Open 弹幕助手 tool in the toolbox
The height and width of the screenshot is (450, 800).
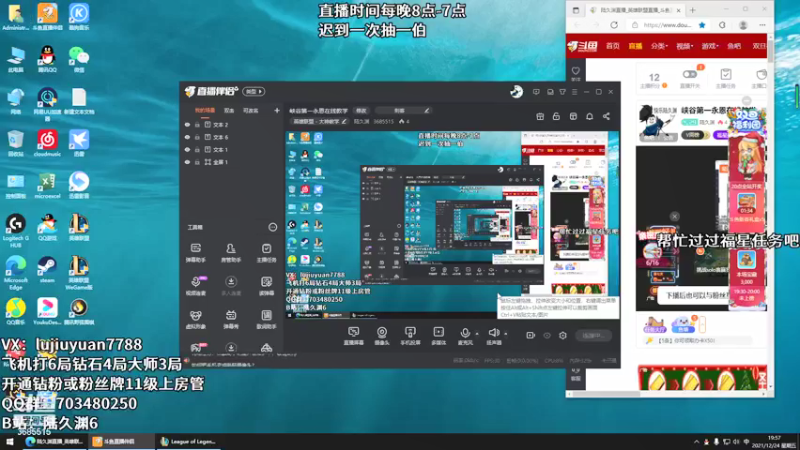(x=195, y=253)
